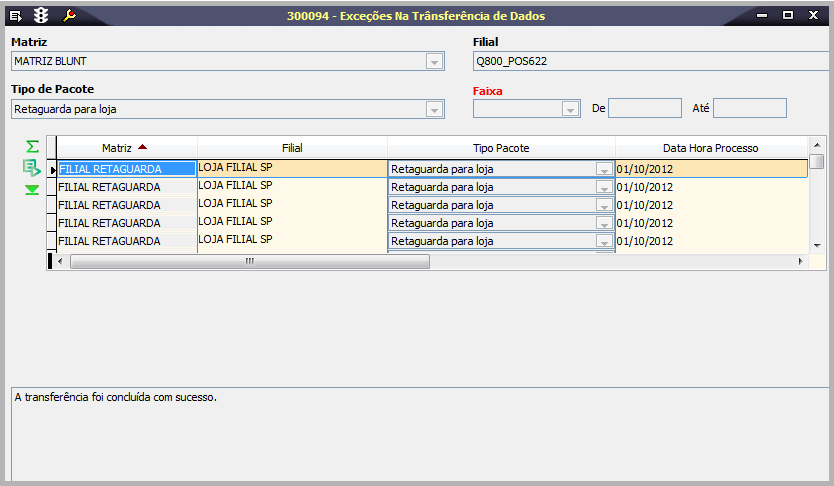Click the wrench settings icon in title bar
Image resolution: width=834 pixels, height=486 pixels.
tap(69, 15)
